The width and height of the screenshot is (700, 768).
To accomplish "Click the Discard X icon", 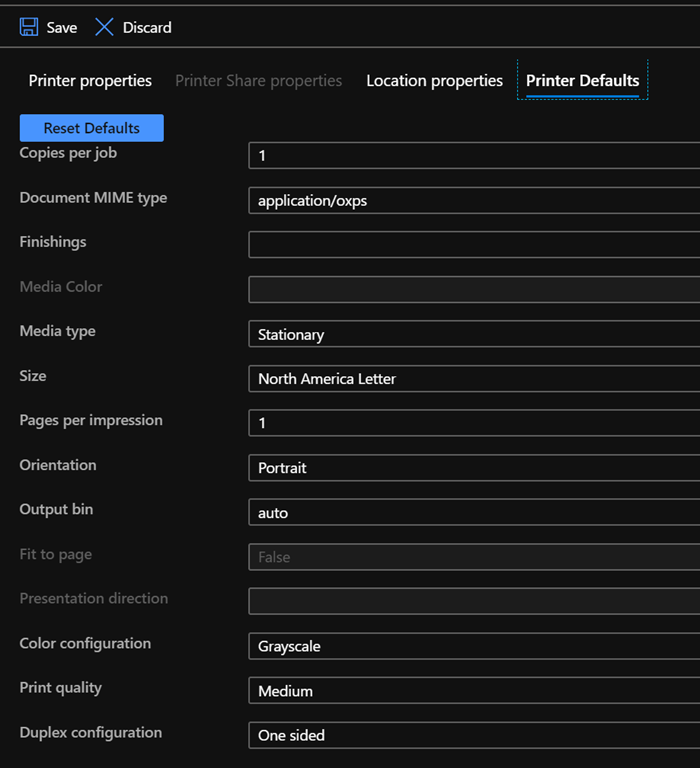I will pos(104,27).
